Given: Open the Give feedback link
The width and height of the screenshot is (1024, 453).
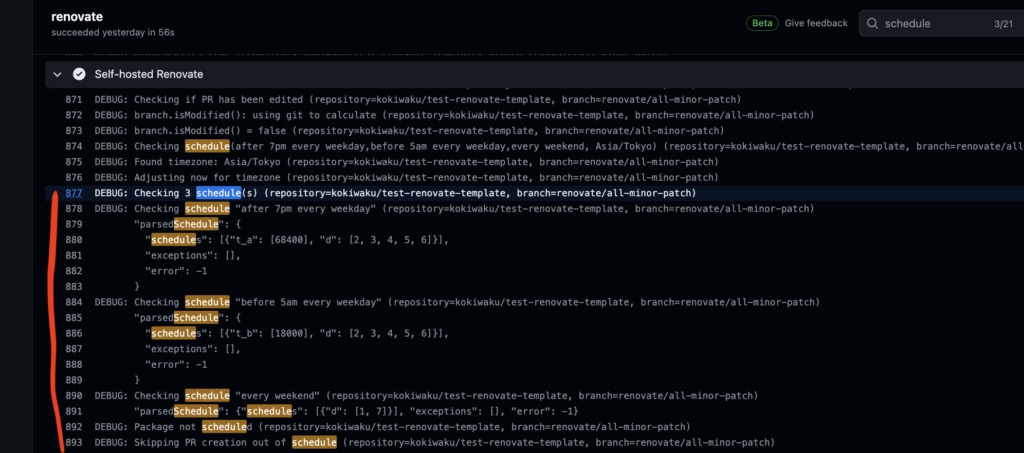Looking at the screenshot, I should point(816,23).
